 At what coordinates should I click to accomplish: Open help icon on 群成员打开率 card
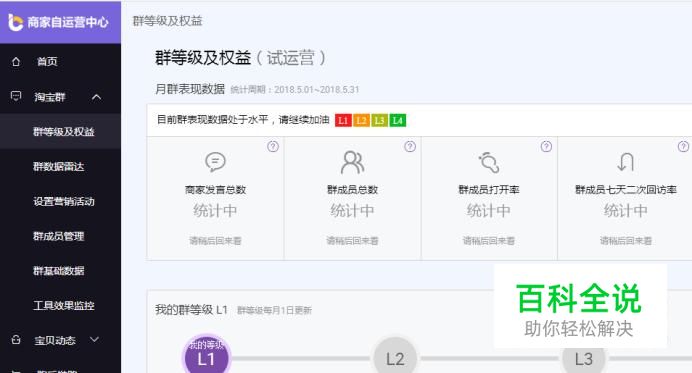pos(546,146)
